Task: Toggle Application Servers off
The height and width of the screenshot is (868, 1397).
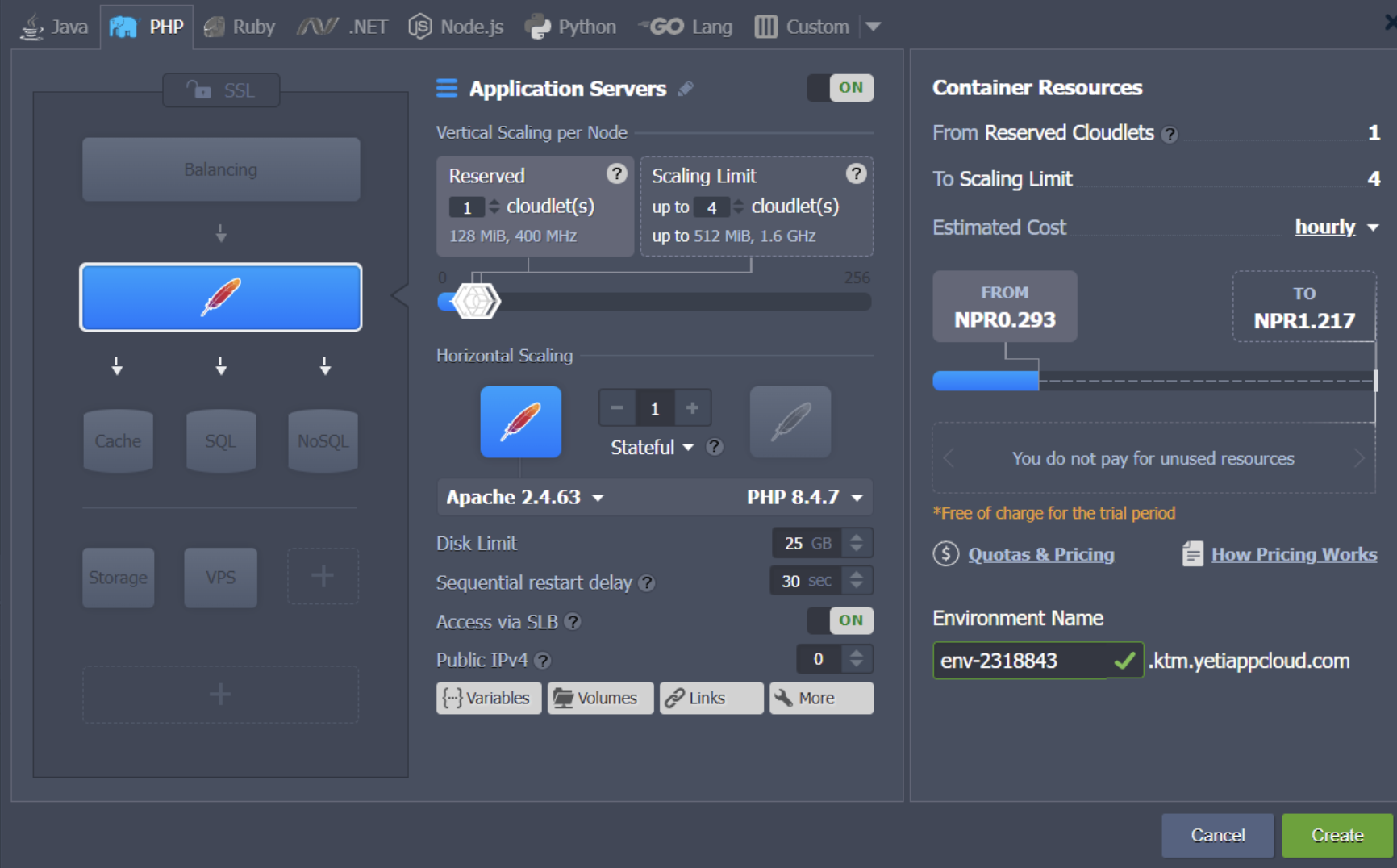Action: (x=840, y=88)
